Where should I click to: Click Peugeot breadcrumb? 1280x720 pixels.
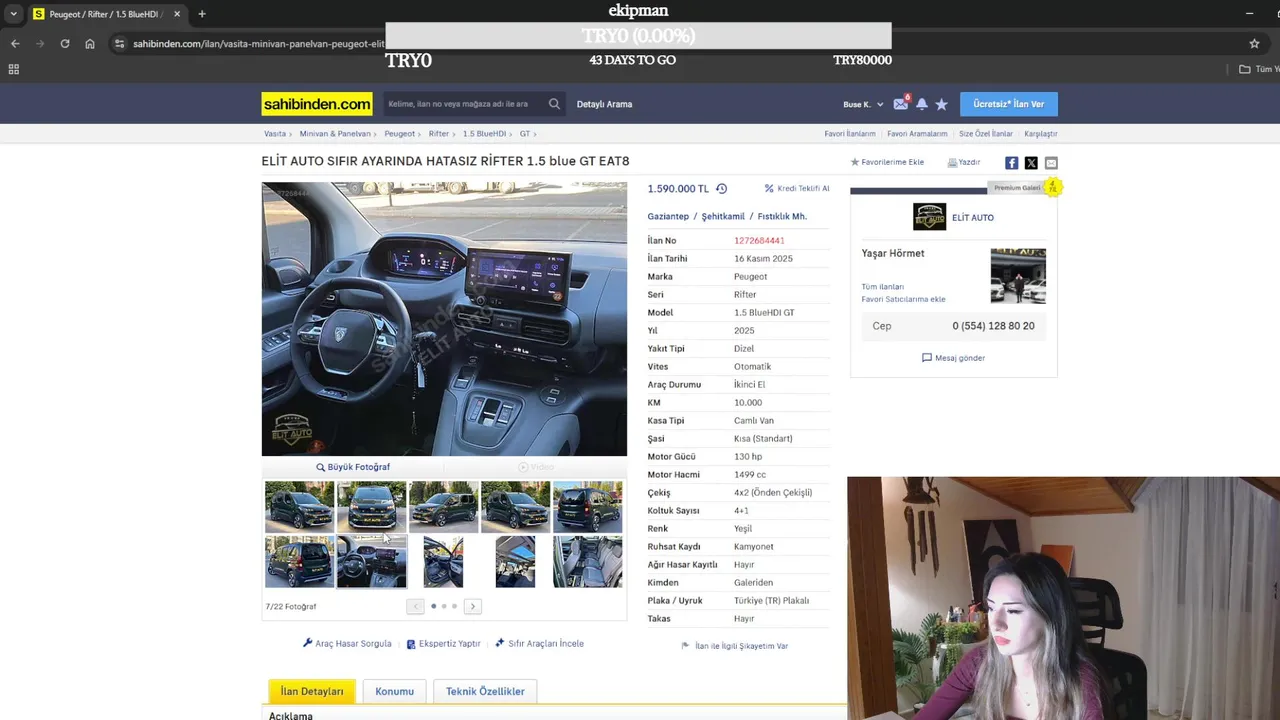coord(399,133)
